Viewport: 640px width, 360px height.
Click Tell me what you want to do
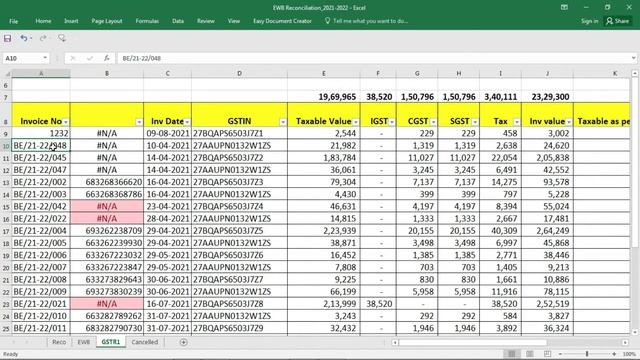tap(366, 21)
